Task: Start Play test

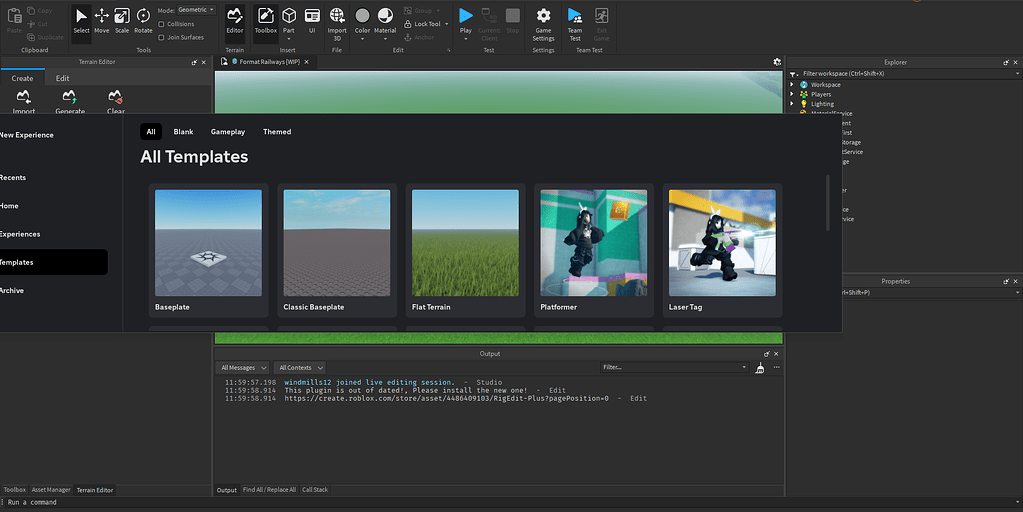Action: coord(466,16)
